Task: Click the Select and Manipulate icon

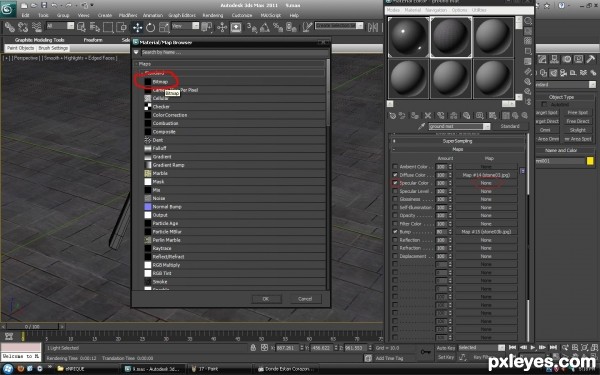Action: pos(222,27)
